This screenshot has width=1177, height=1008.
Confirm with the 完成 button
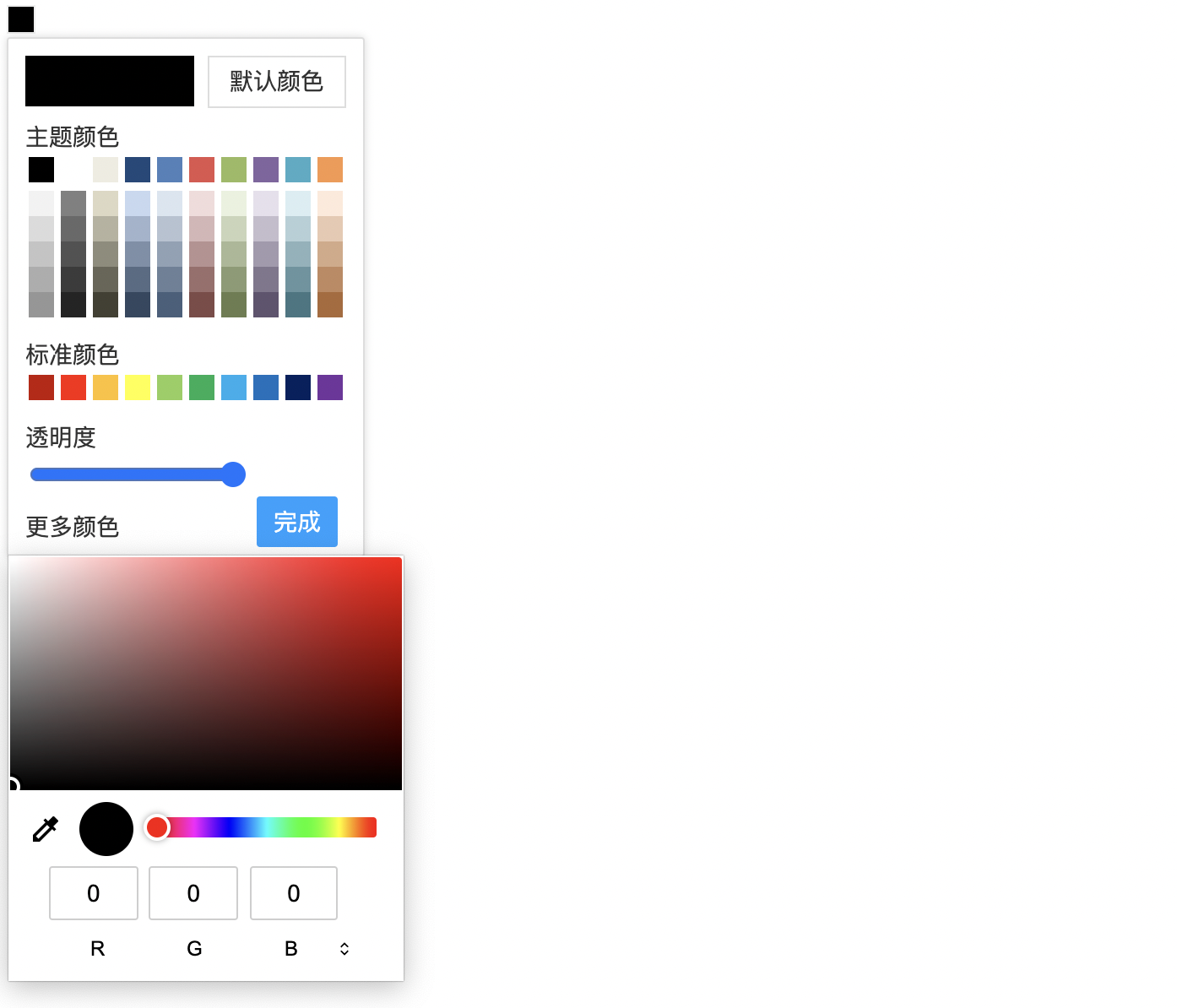297,522
